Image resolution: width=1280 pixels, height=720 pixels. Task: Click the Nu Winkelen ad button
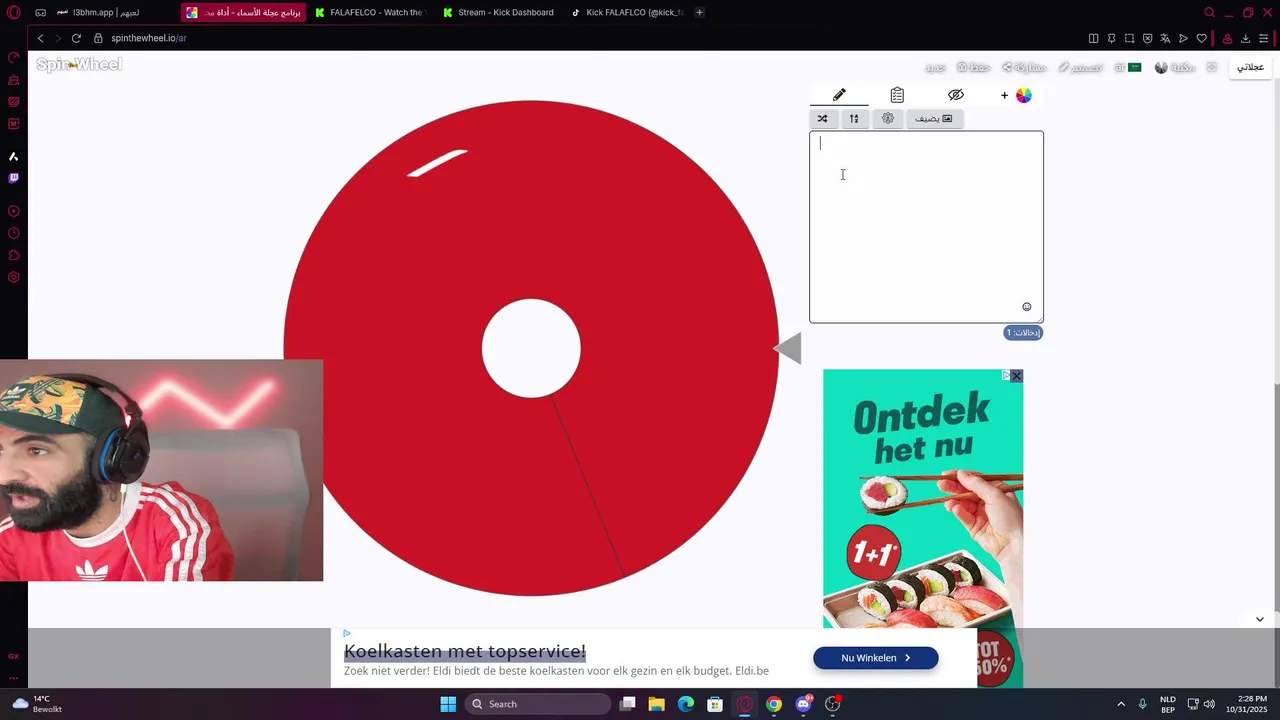tap(875, 658)
